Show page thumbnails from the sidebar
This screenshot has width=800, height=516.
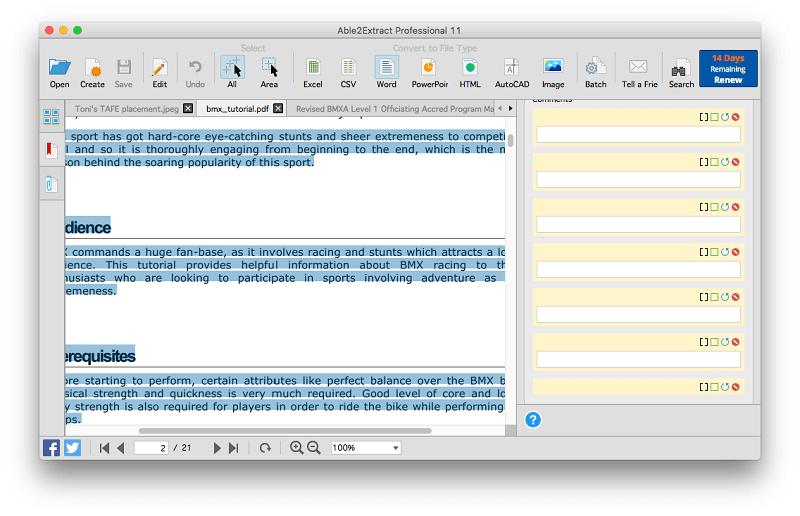[51, 116]
